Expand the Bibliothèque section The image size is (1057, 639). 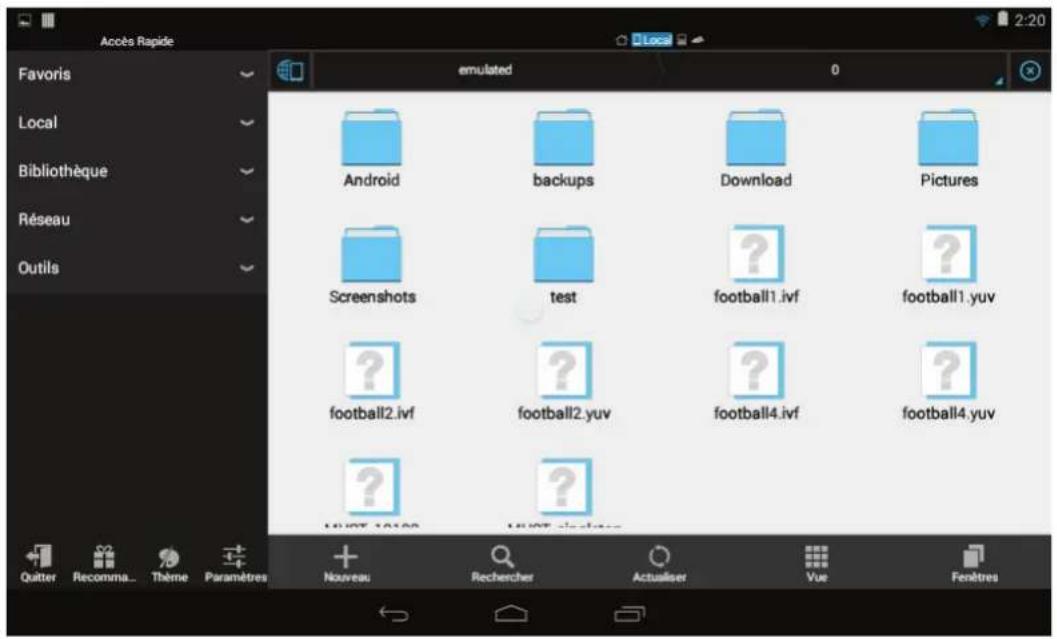(x=137, y=171)
